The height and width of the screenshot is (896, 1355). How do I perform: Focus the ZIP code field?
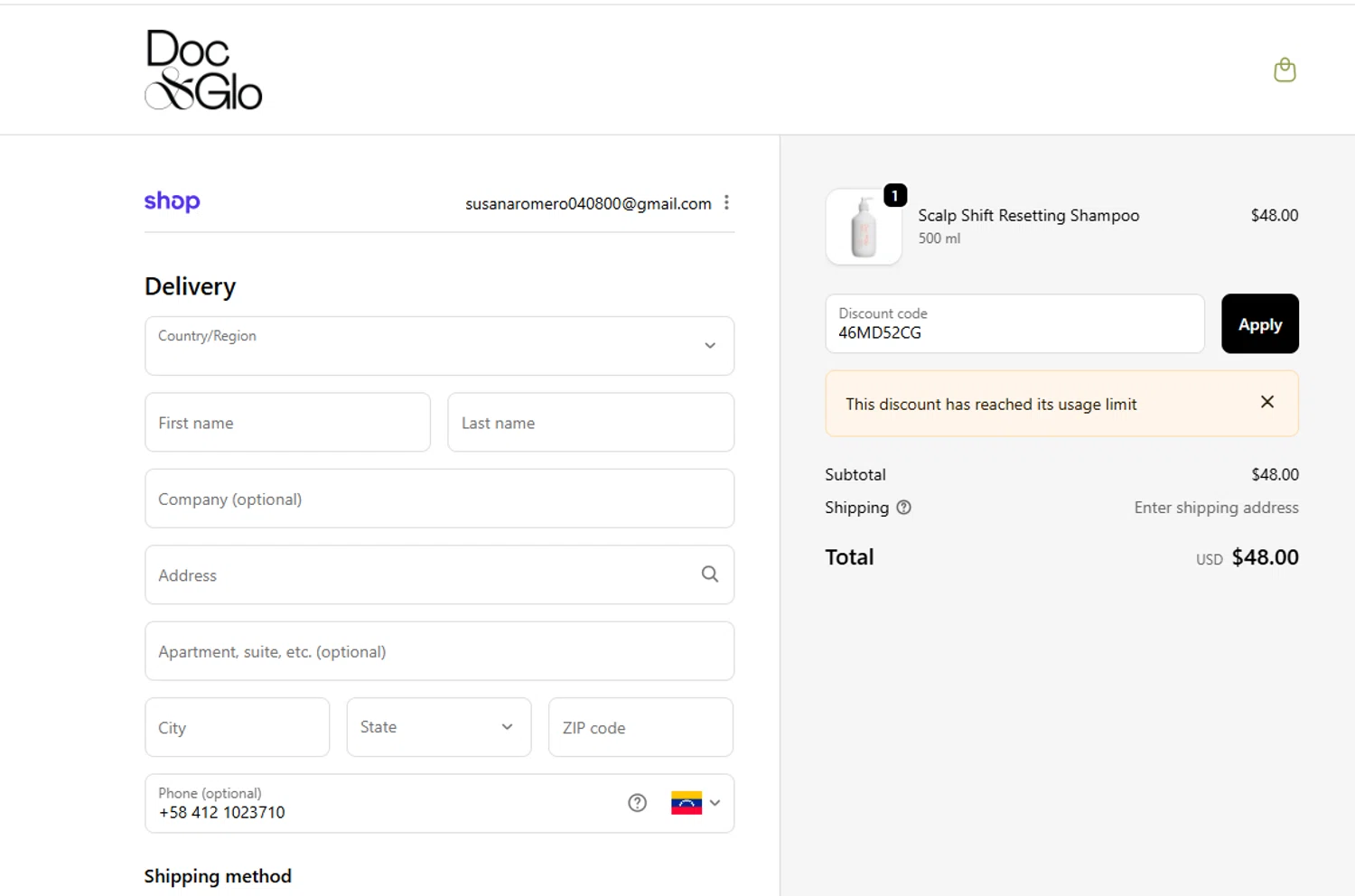[640, 727]
